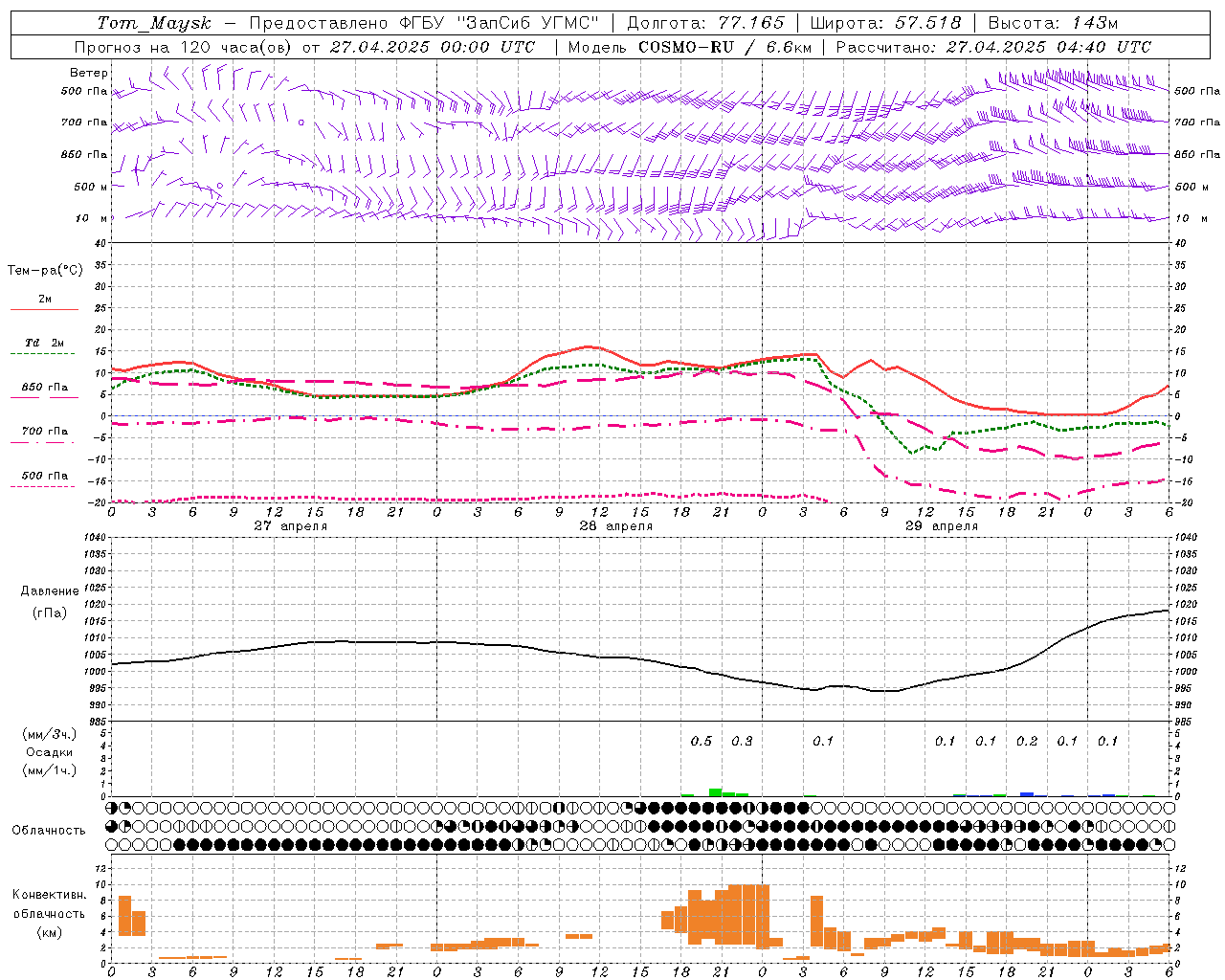The width and height of the screenshot is (1225, 980).
Task: Click the "Широта: 57.518" latitude value
Action: [x=885, y=23]
